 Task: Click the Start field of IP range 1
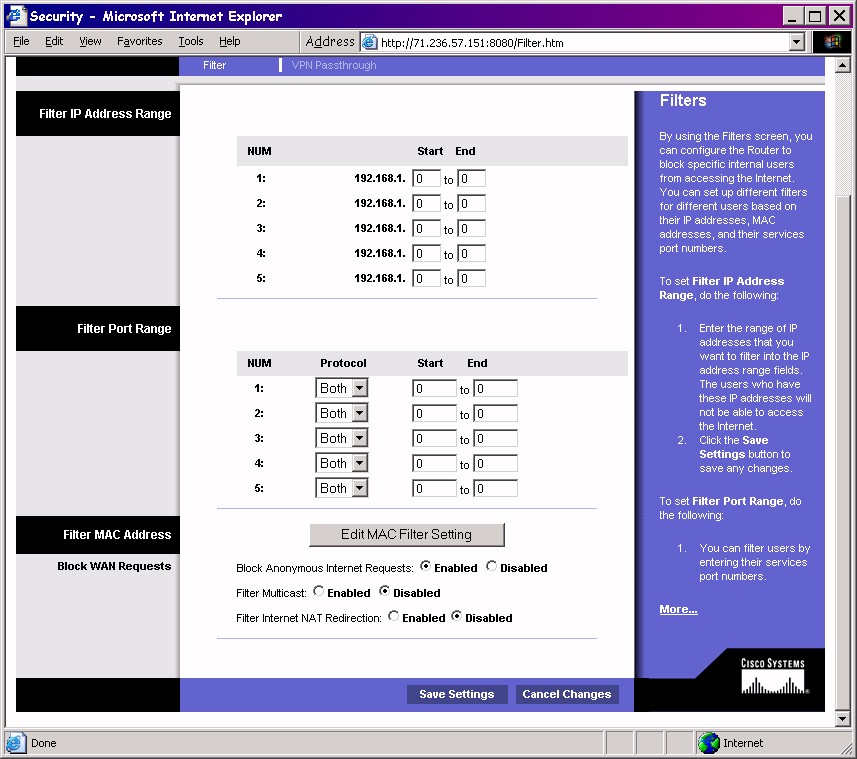426,179
